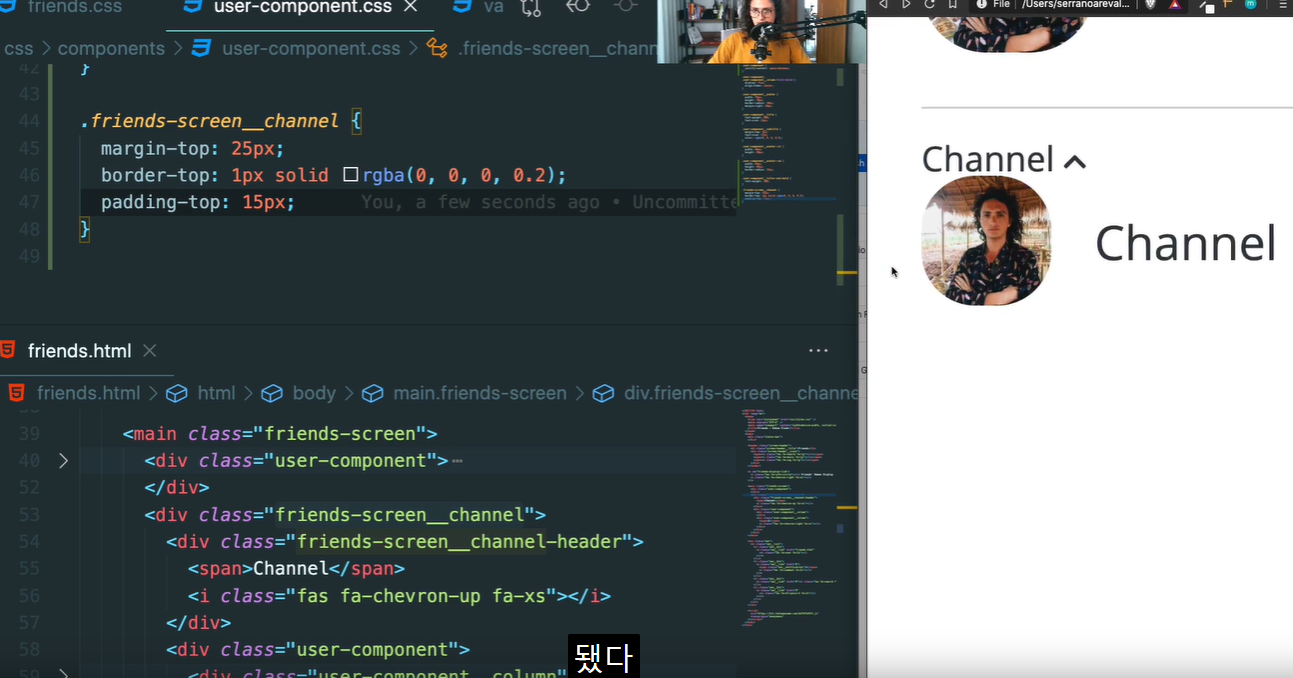Viewport: 1293px width, 678px height.
Task: Reload the browser page
Action: [930, 5]
